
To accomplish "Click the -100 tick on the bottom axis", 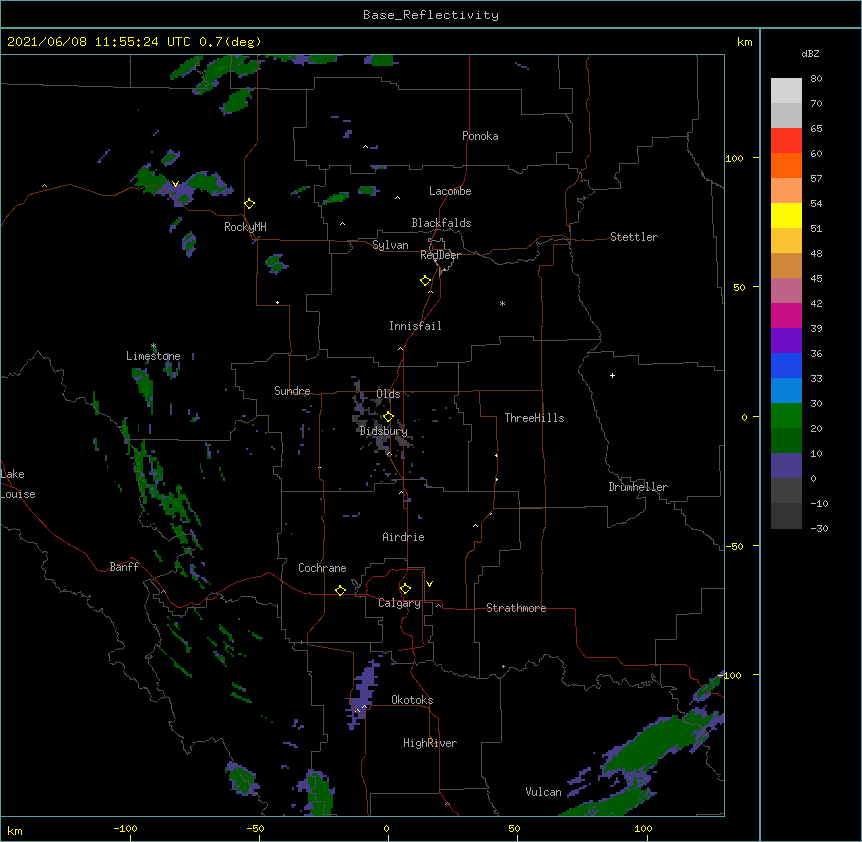I will [x=125, y=828].
